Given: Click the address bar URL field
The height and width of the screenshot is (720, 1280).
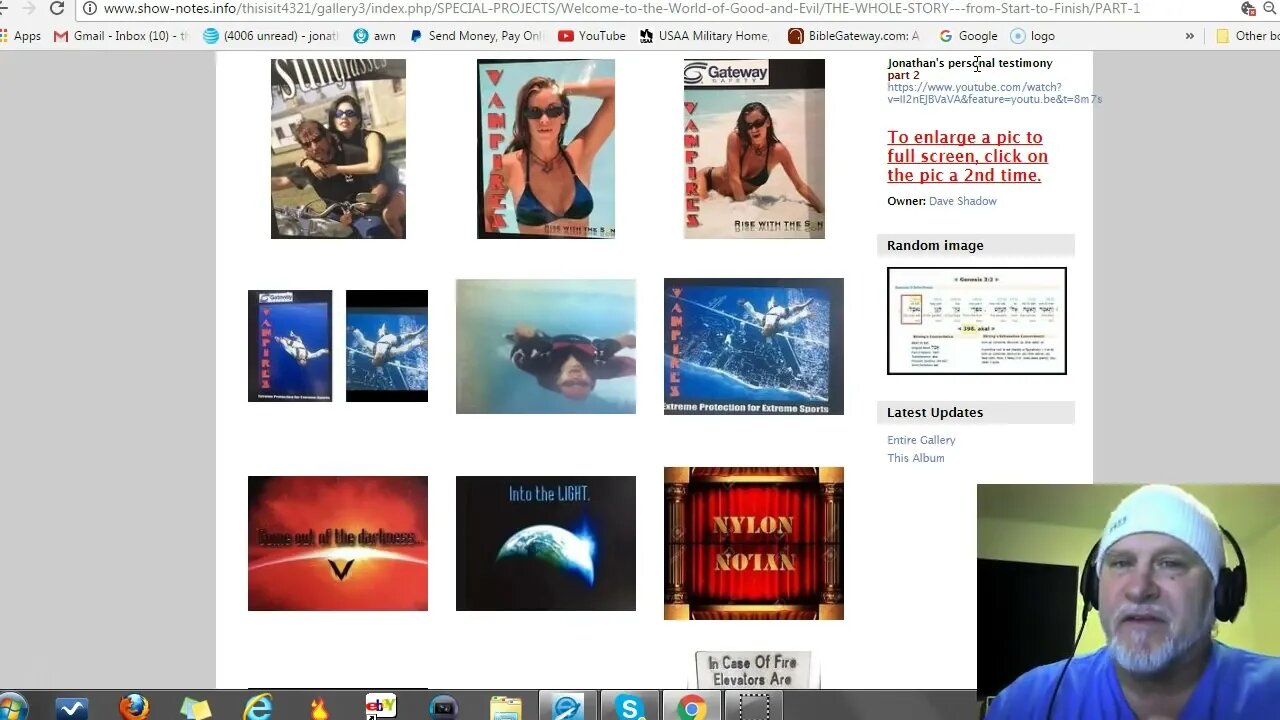Looking at the screenshot, I should pos(620,9).
